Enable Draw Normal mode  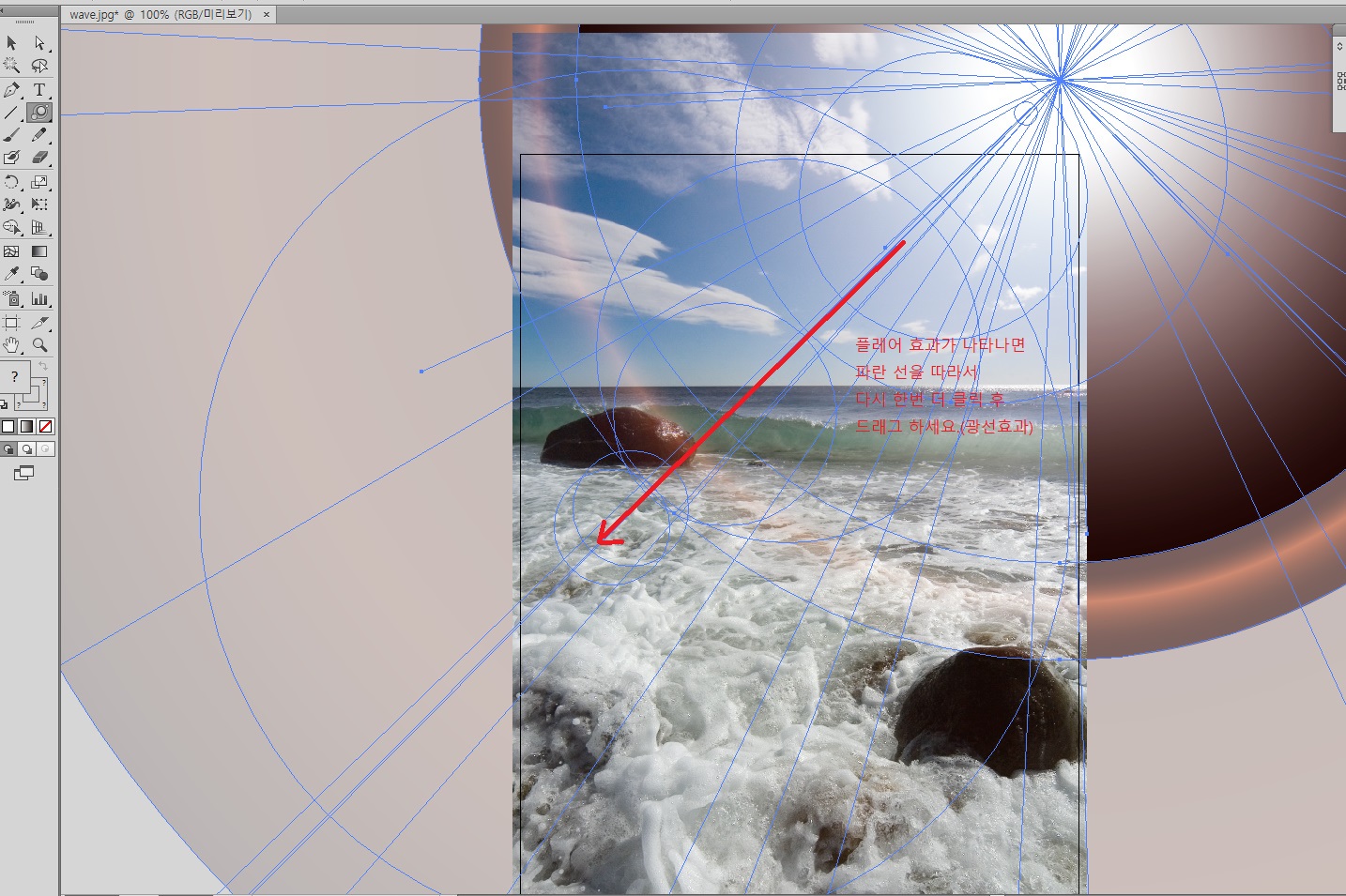8,449
